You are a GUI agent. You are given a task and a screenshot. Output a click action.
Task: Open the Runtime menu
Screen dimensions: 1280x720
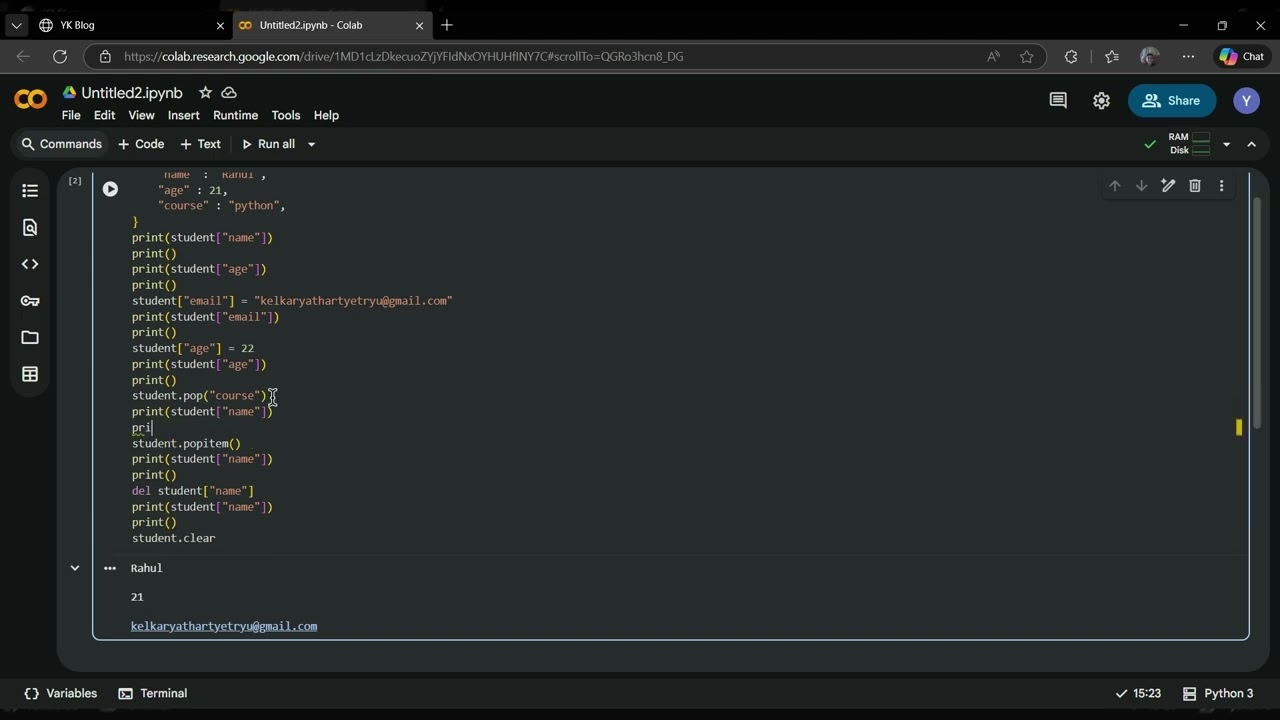pos(235,115)
